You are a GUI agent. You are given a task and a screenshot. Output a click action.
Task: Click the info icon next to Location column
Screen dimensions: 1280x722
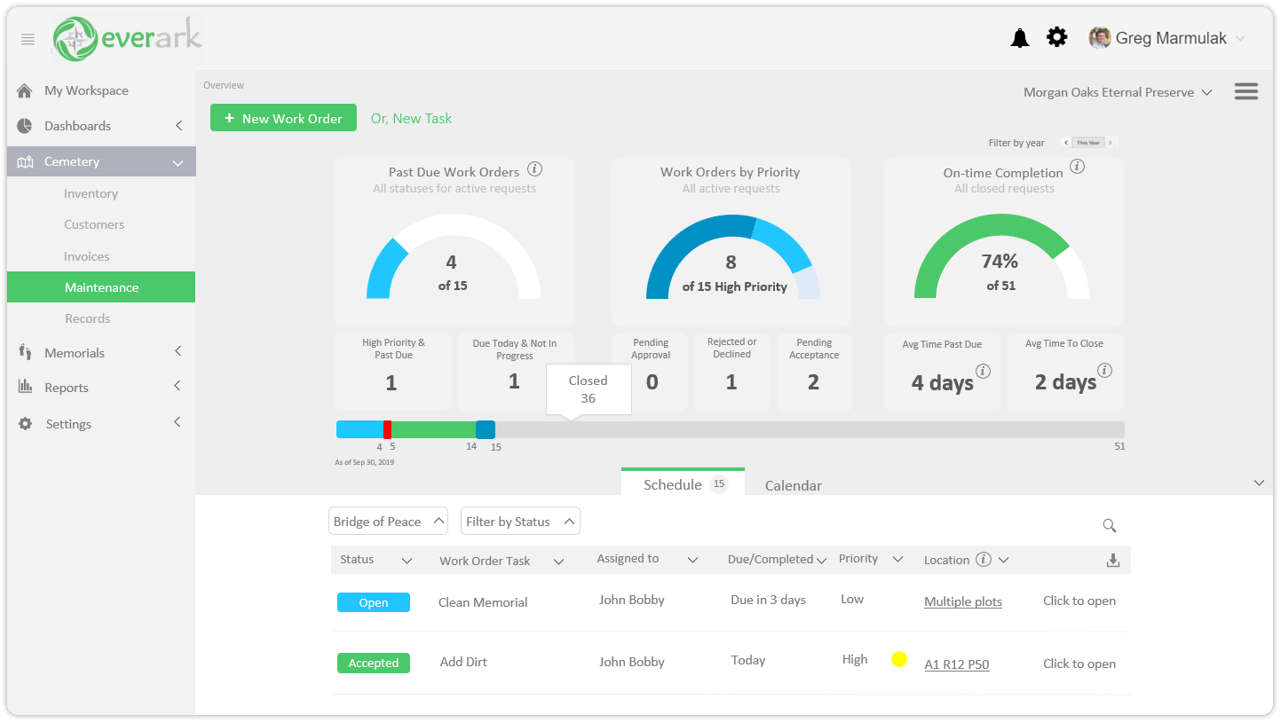pos(984,560)
